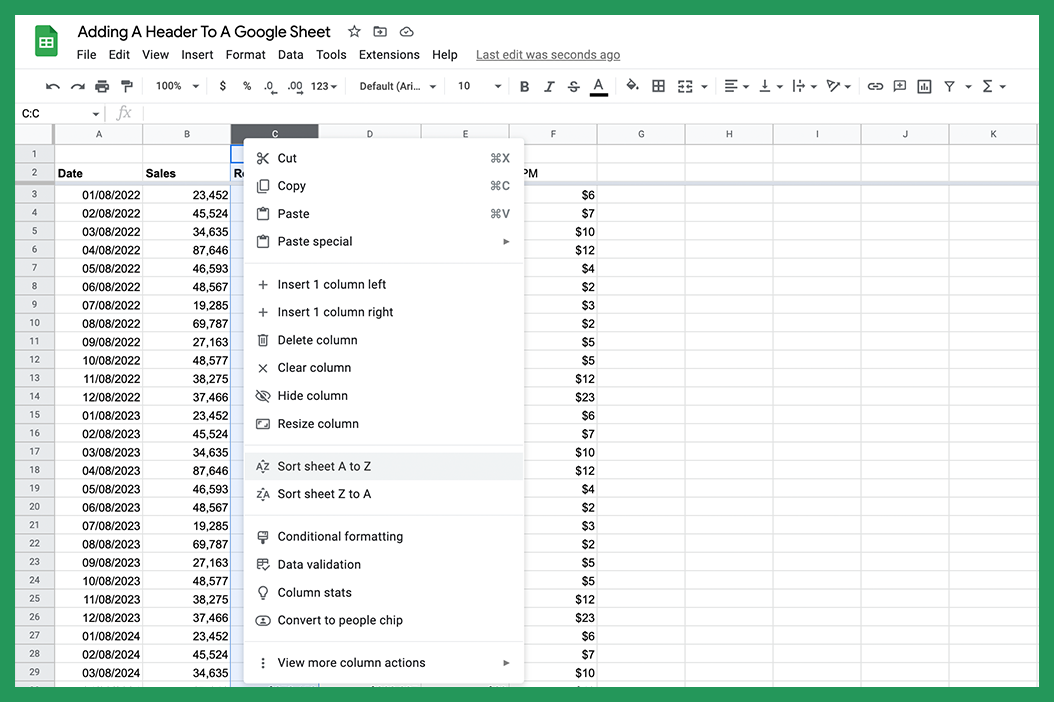
Task: Select the Paint format tool
Action: click(125, 87)
